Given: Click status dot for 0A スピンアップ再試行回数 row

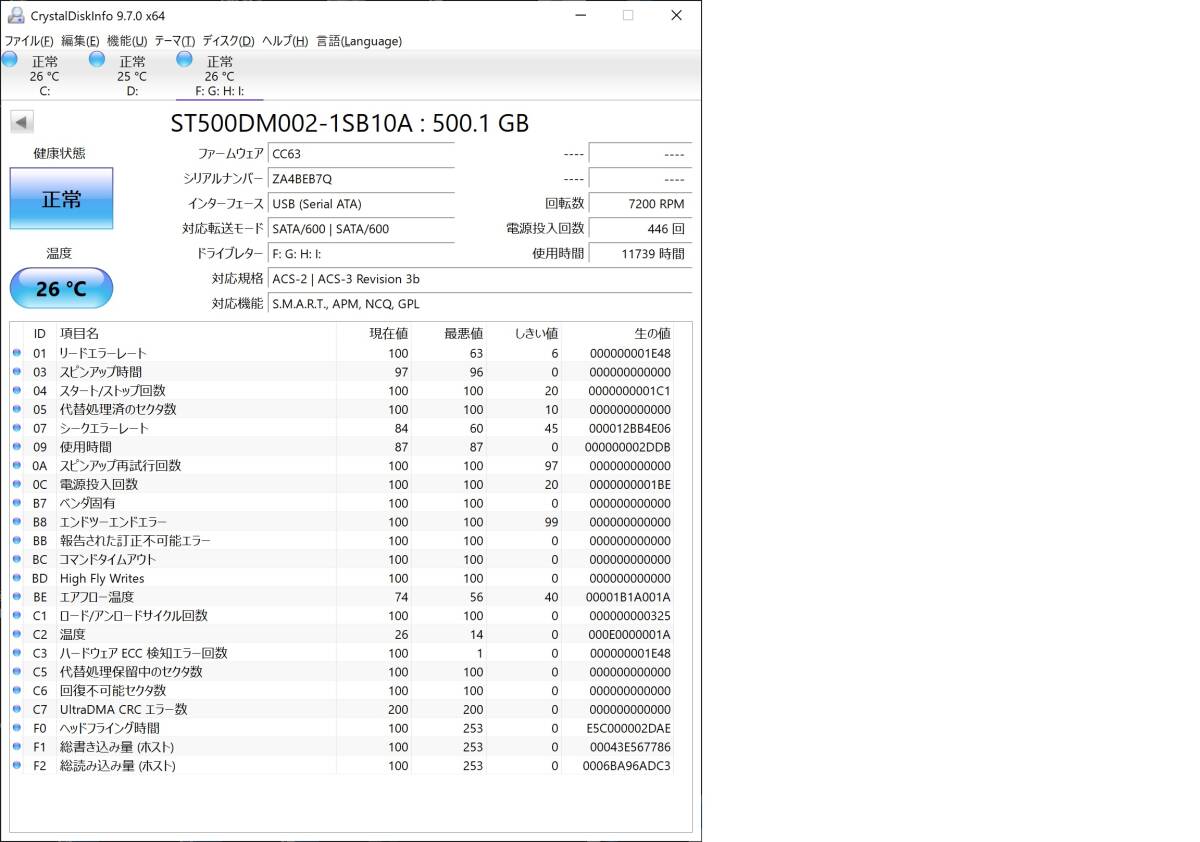Looking at the screenshot, I should [16, 466].
